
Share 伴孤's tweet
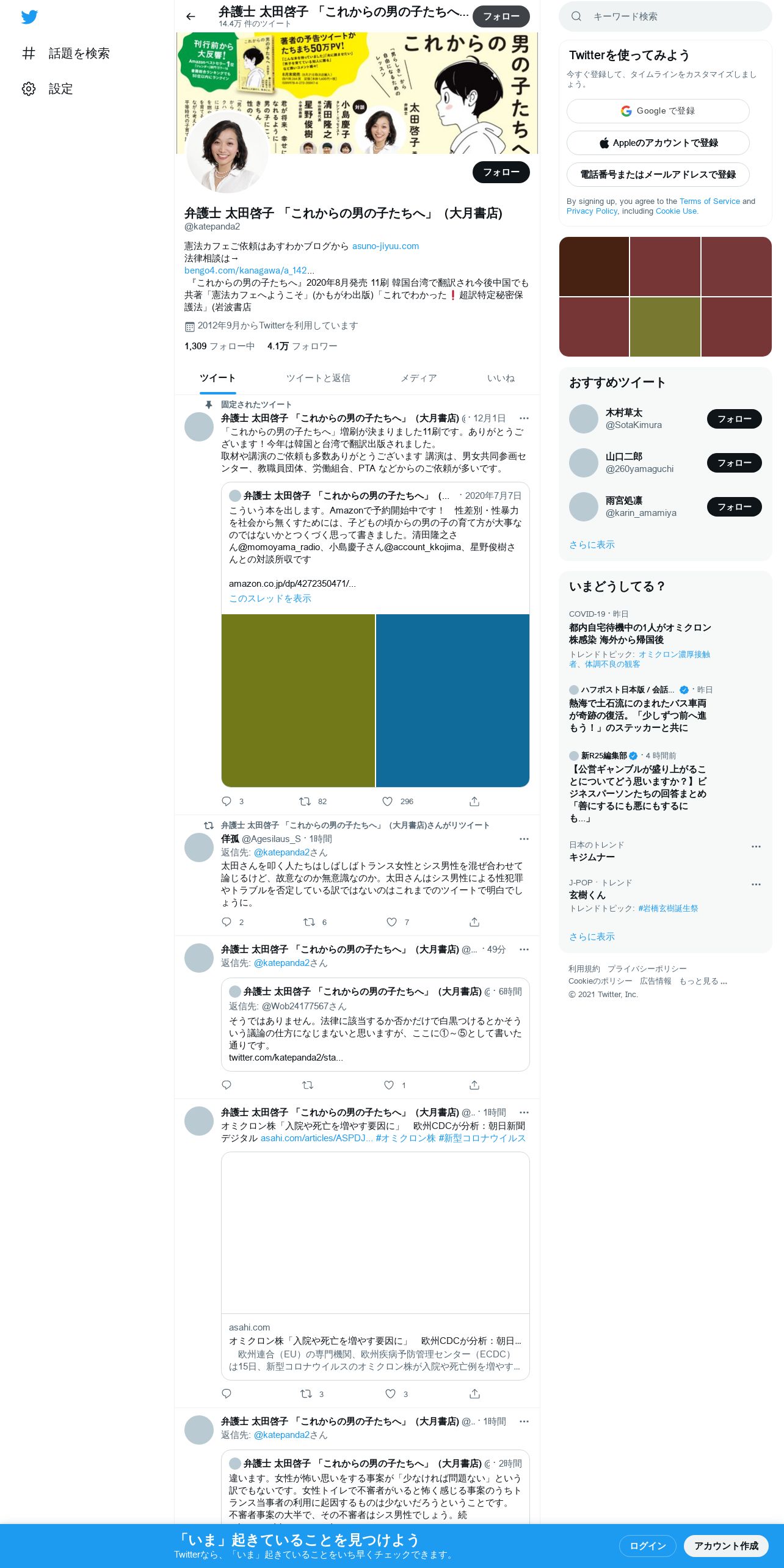pyautogui.click(x=474, y=922)
